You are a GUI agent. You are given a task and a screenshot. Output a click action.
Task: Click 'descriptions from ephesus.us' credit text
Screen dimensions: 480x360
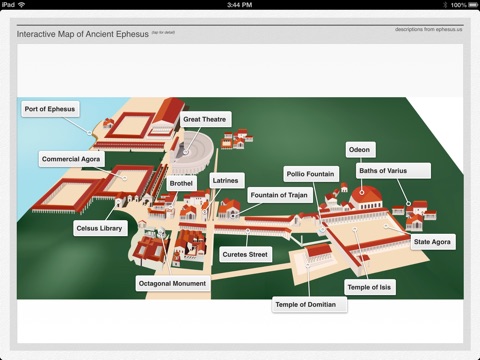click(429, 29)
